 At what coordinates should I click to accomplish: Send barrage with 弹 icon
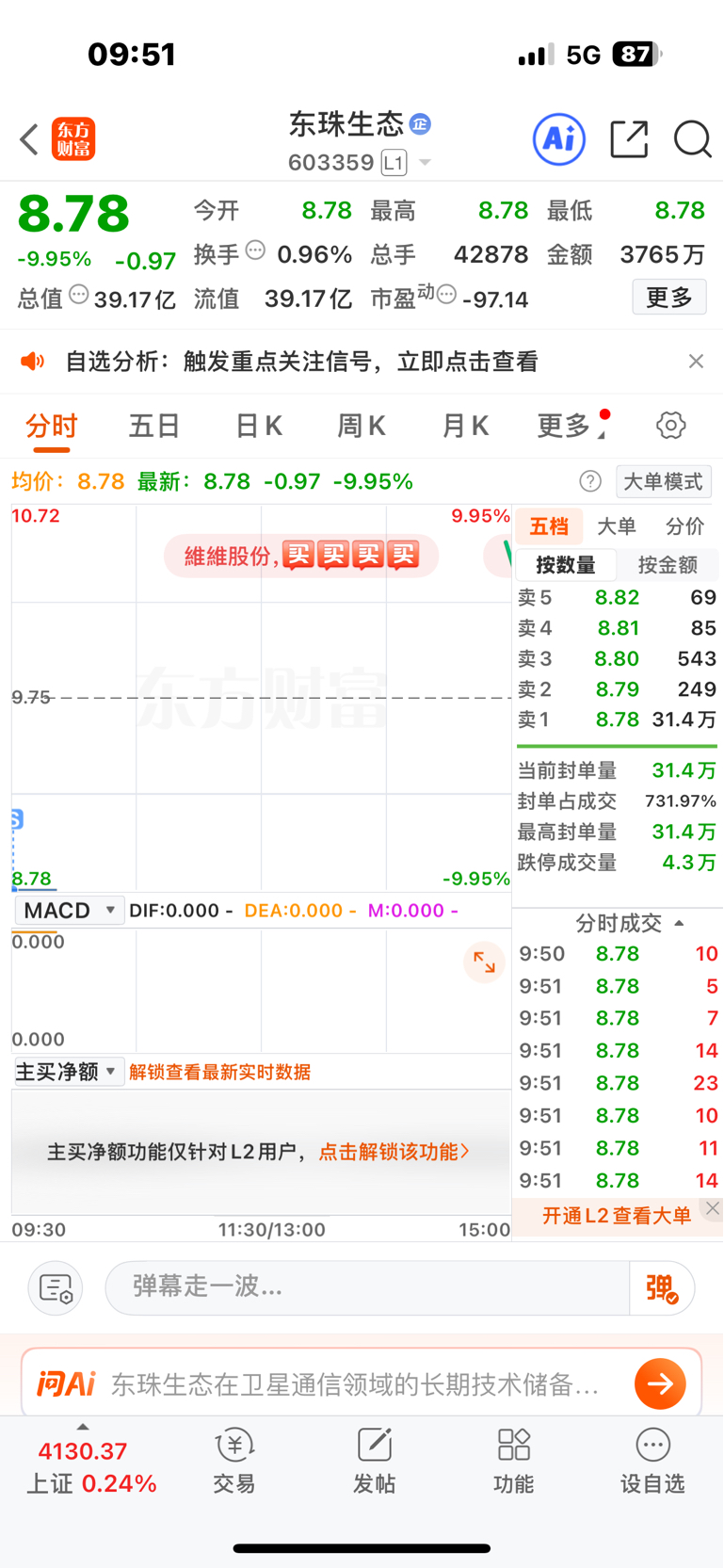[x=662, y=1287]
